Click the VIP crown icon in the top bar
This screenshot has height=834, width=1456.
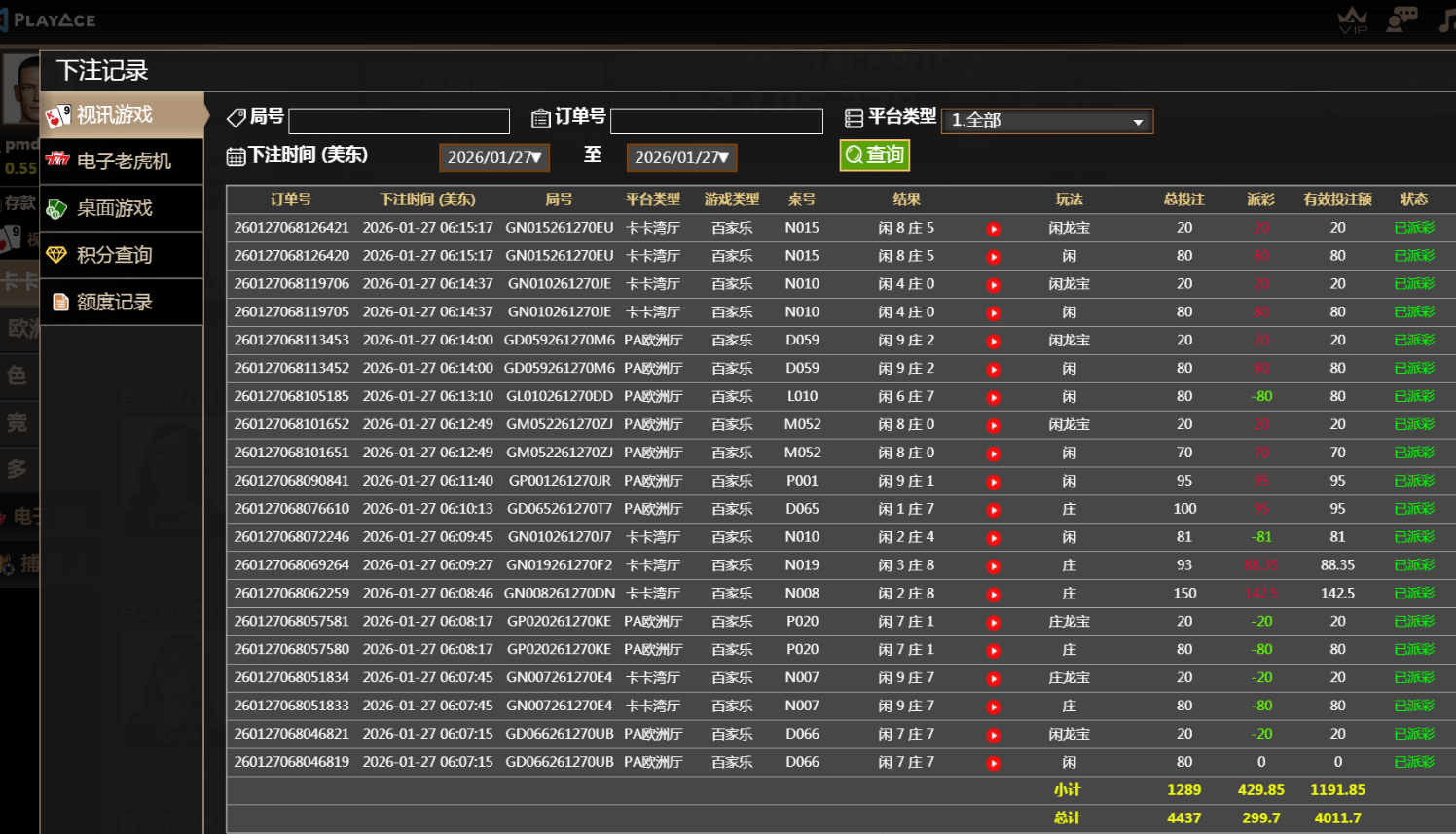tap(1353, 18)
